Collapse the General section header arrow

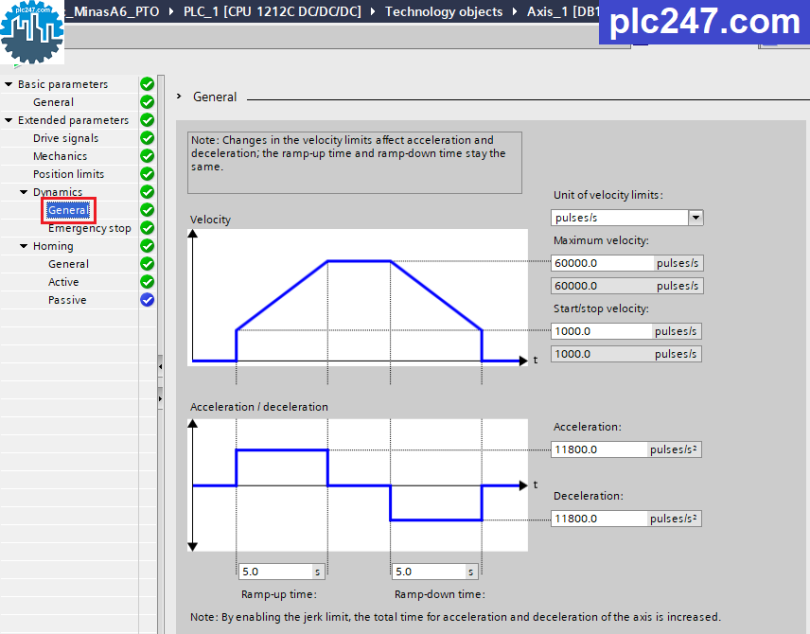point(177,96)
